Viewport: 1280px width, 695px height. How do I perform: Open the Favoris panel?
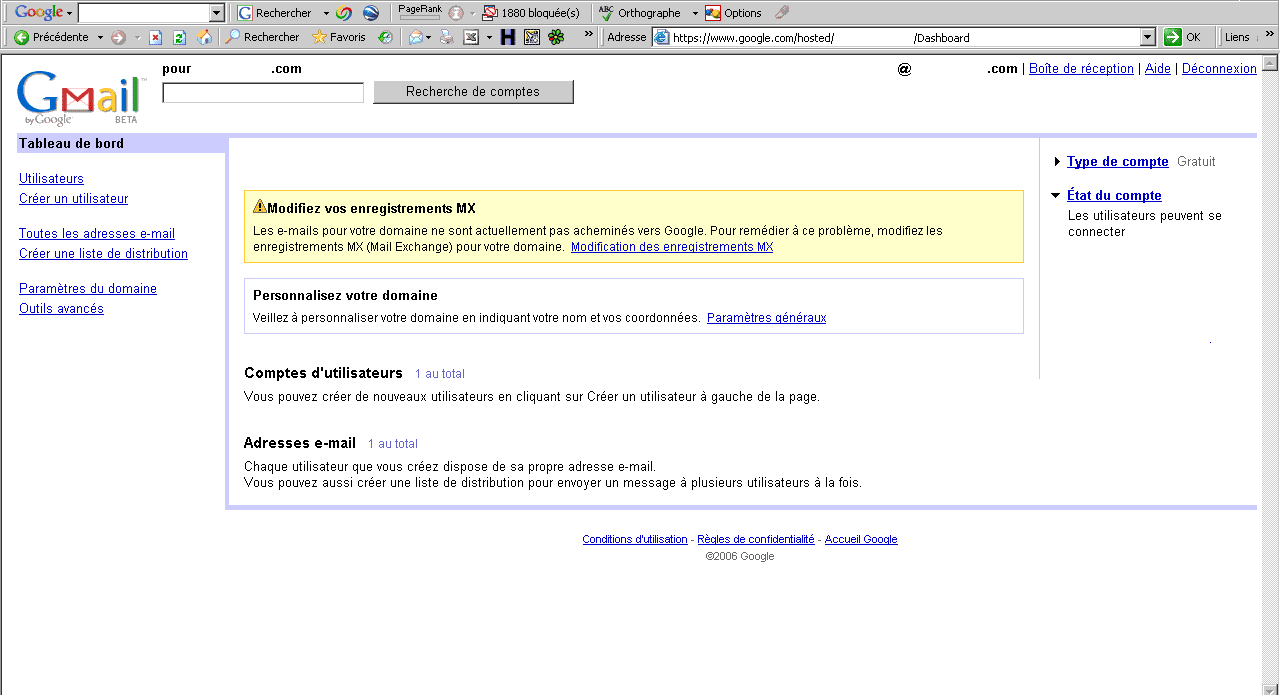(339, 37)
